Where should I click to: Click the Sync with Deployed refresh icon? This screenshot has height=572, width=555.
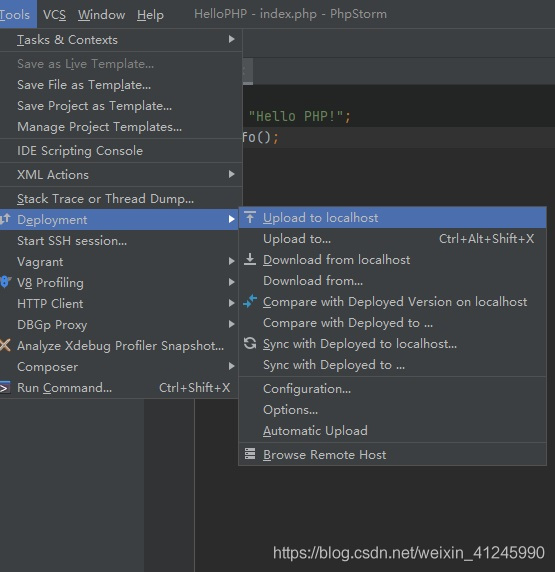point(250,343)
